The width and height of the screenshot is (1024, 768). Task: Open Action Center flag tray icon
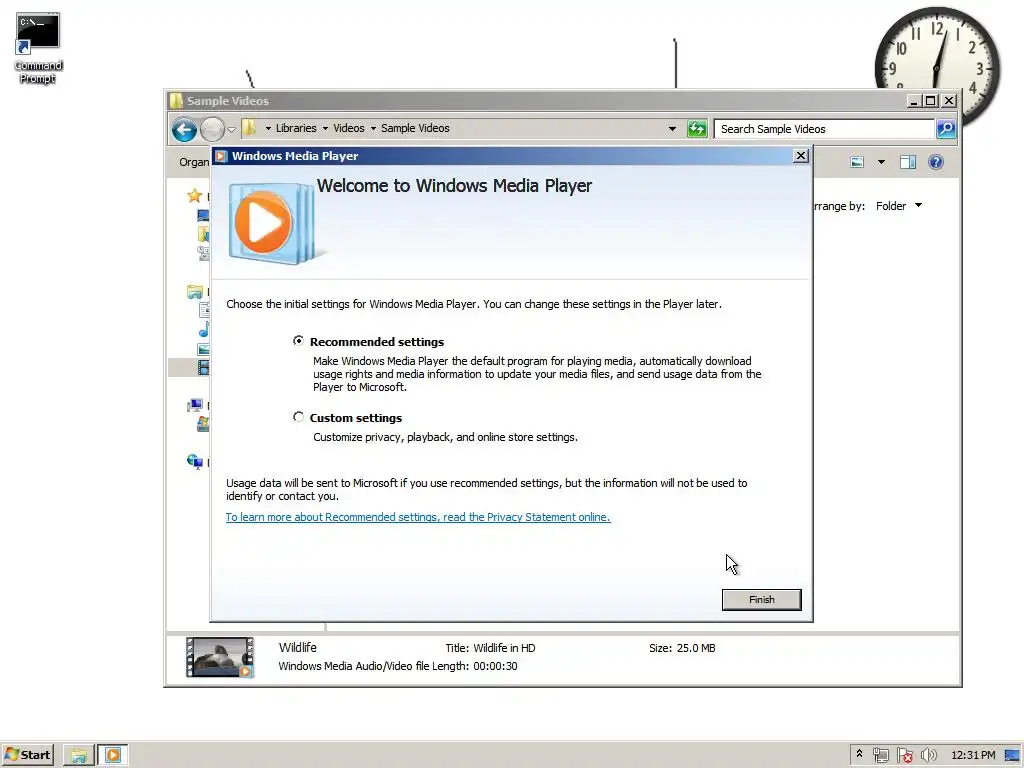coord(904,755)
